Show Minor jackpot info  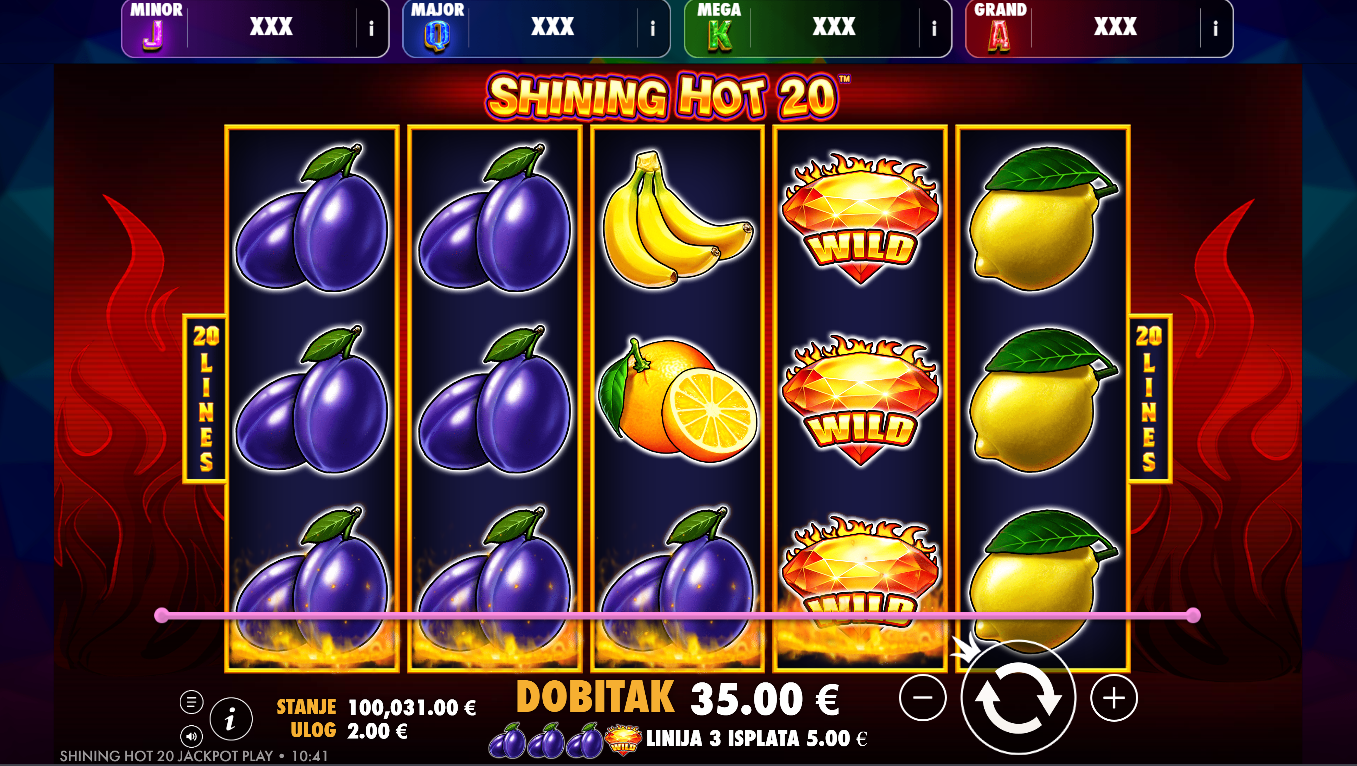tap(371, 29)
